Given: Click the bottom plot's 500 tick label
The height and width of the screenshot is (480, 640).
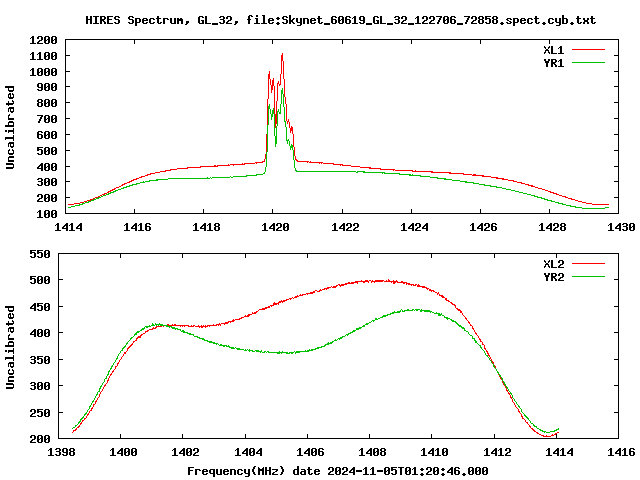Looking at the screenshot, I should 40,280.
